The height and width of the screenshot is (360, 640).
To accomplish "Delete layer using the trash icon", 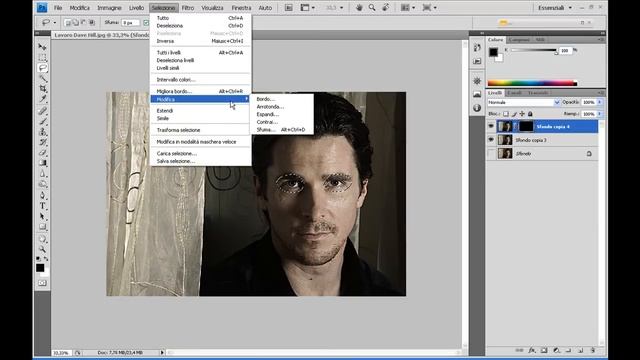I will [593, 350].
